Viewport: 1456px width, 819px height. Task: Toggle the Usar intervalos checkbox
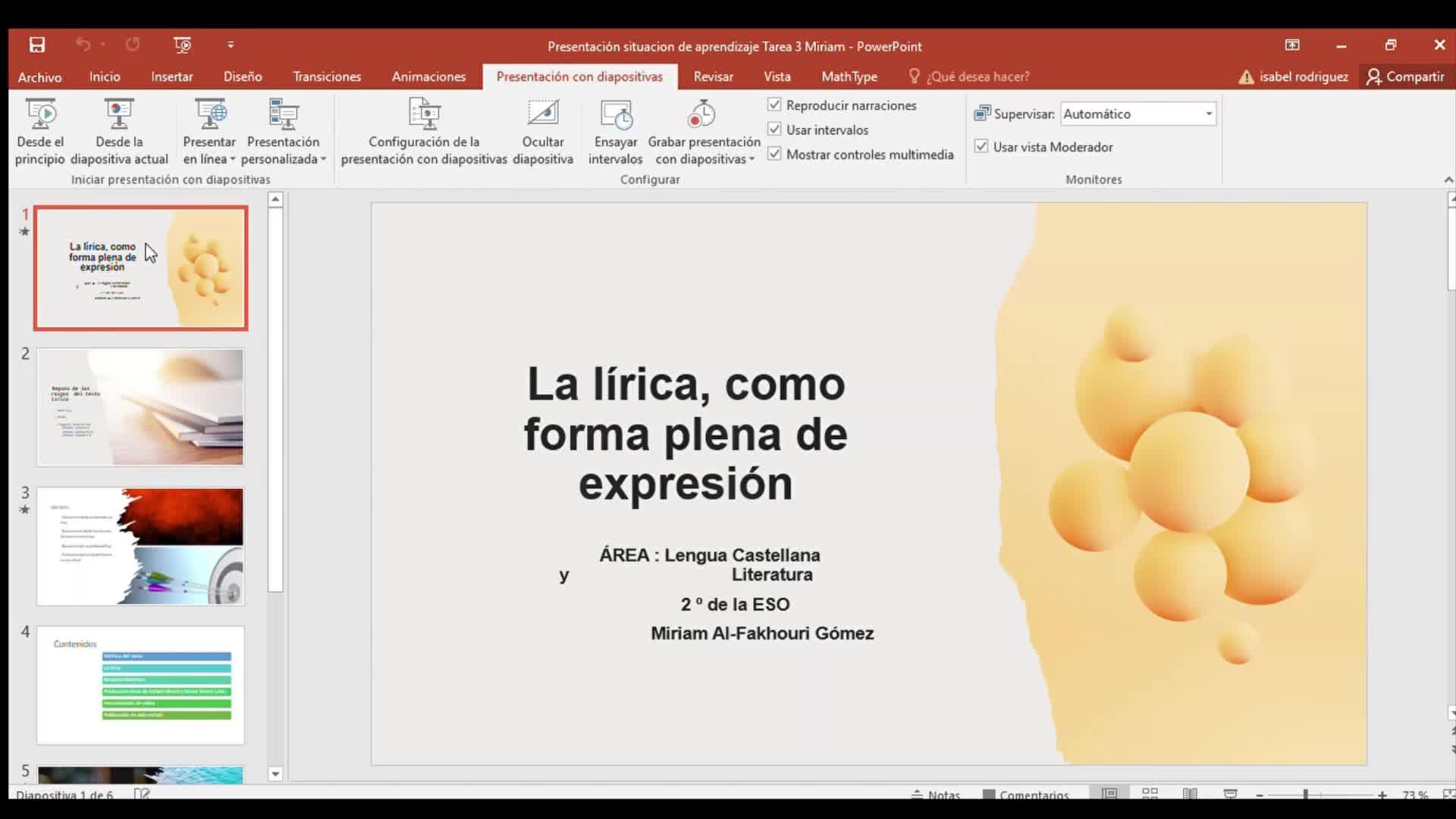774,130
